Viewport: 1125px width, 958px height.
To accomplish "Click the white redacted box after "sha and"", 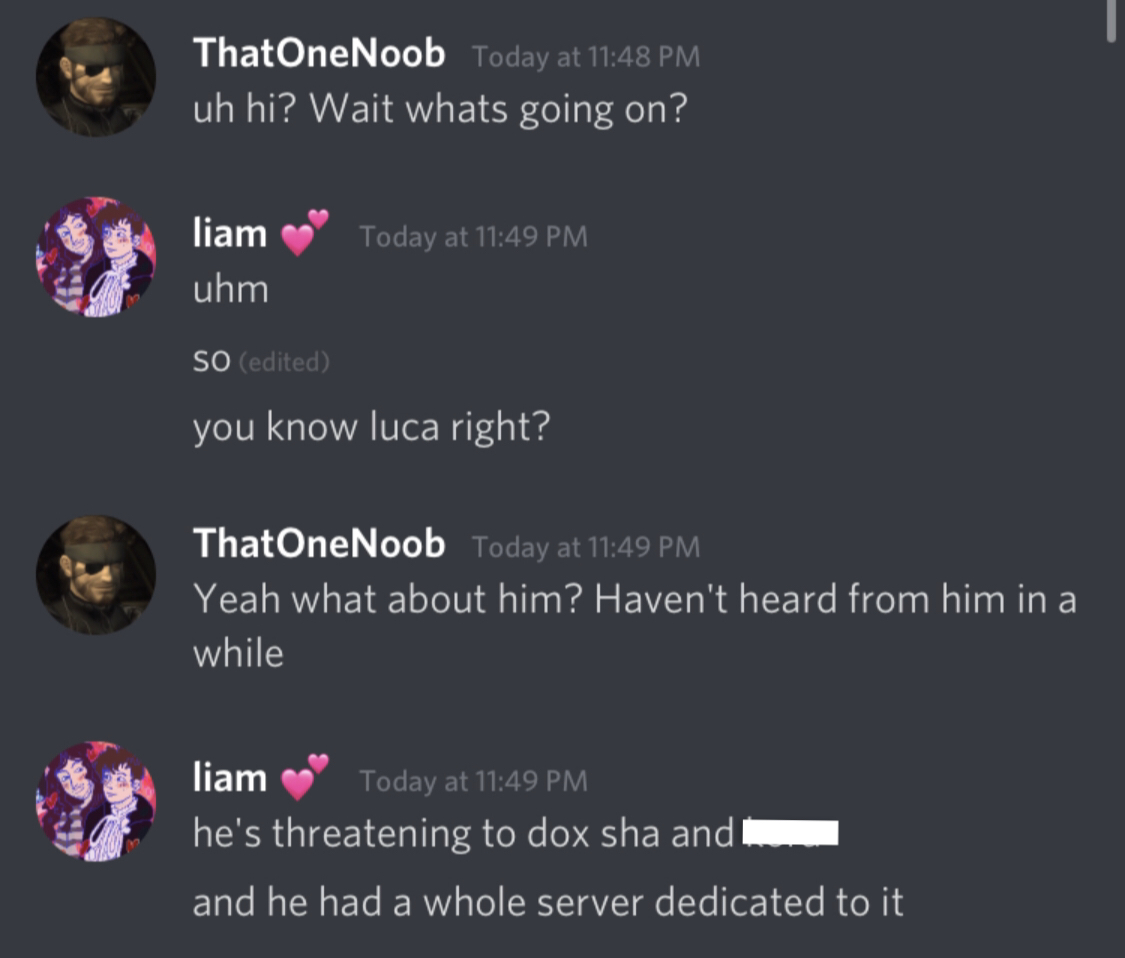I will click(x=791, y=832).
